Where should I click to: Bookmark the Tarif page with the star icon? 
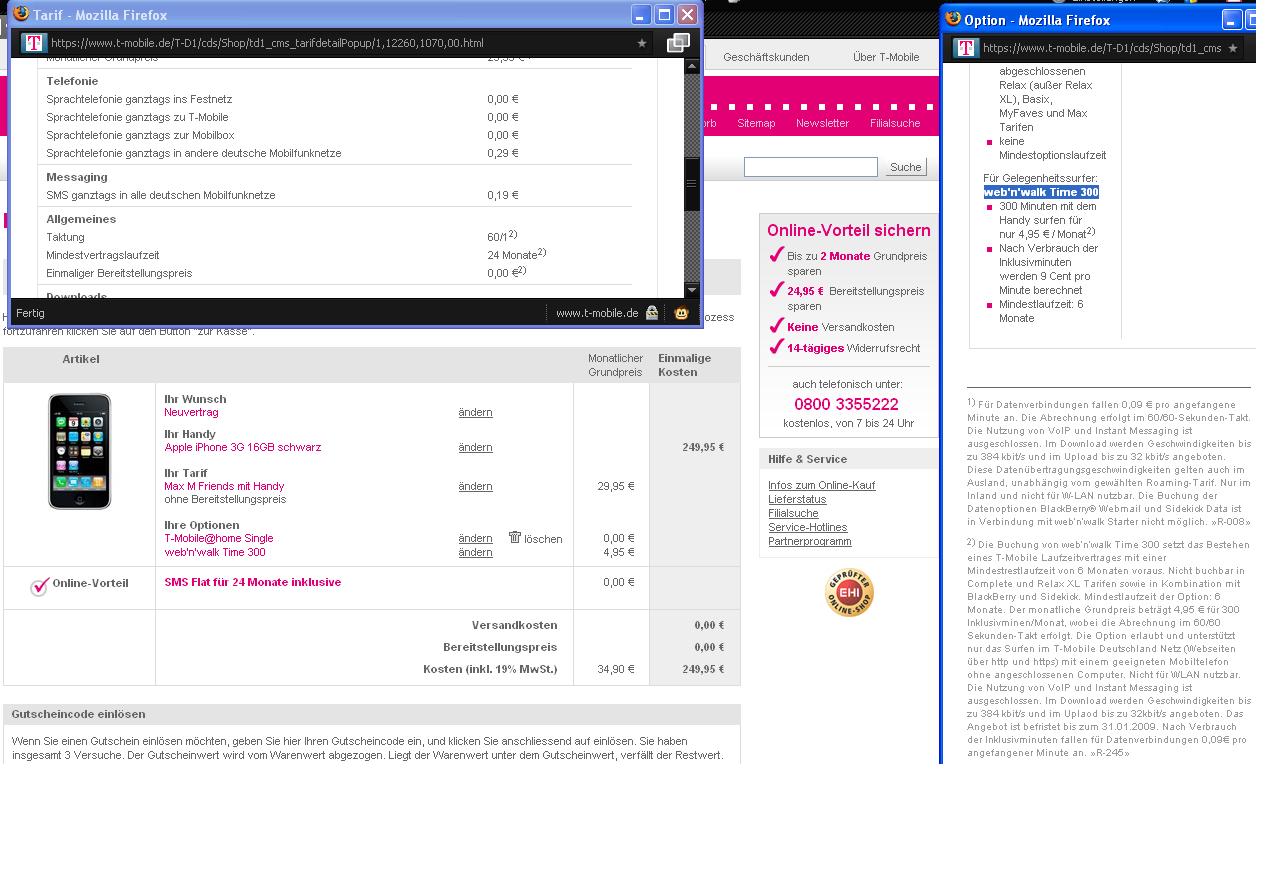point(642,43)
